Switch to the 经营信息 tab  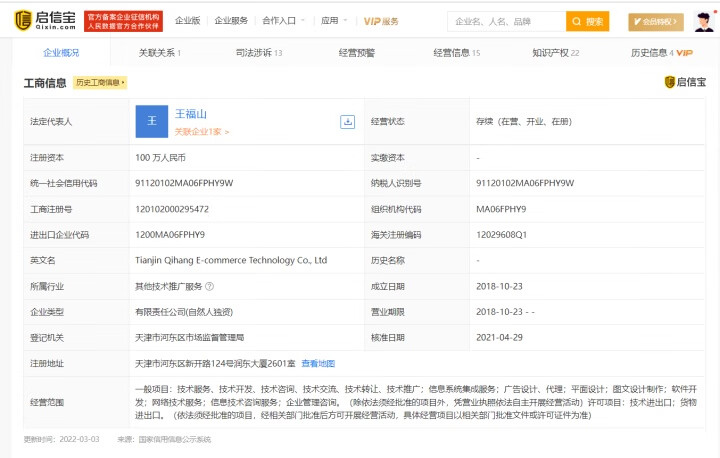(456, 53)
